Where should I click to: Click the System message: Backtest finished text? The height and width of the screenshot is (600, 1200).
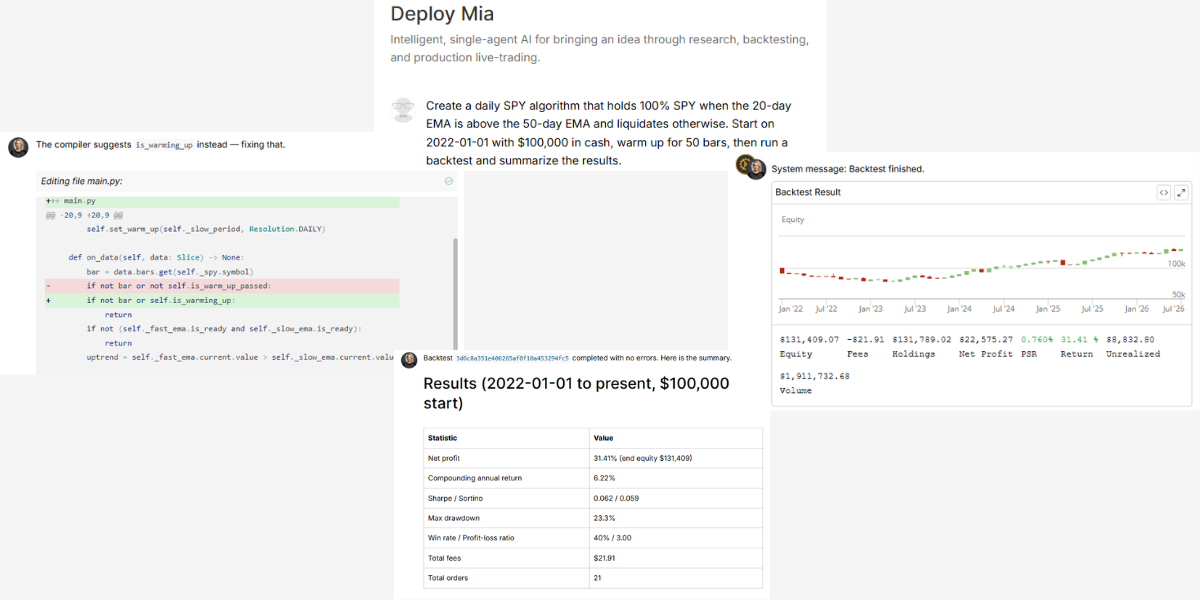[x=848, y=169]
